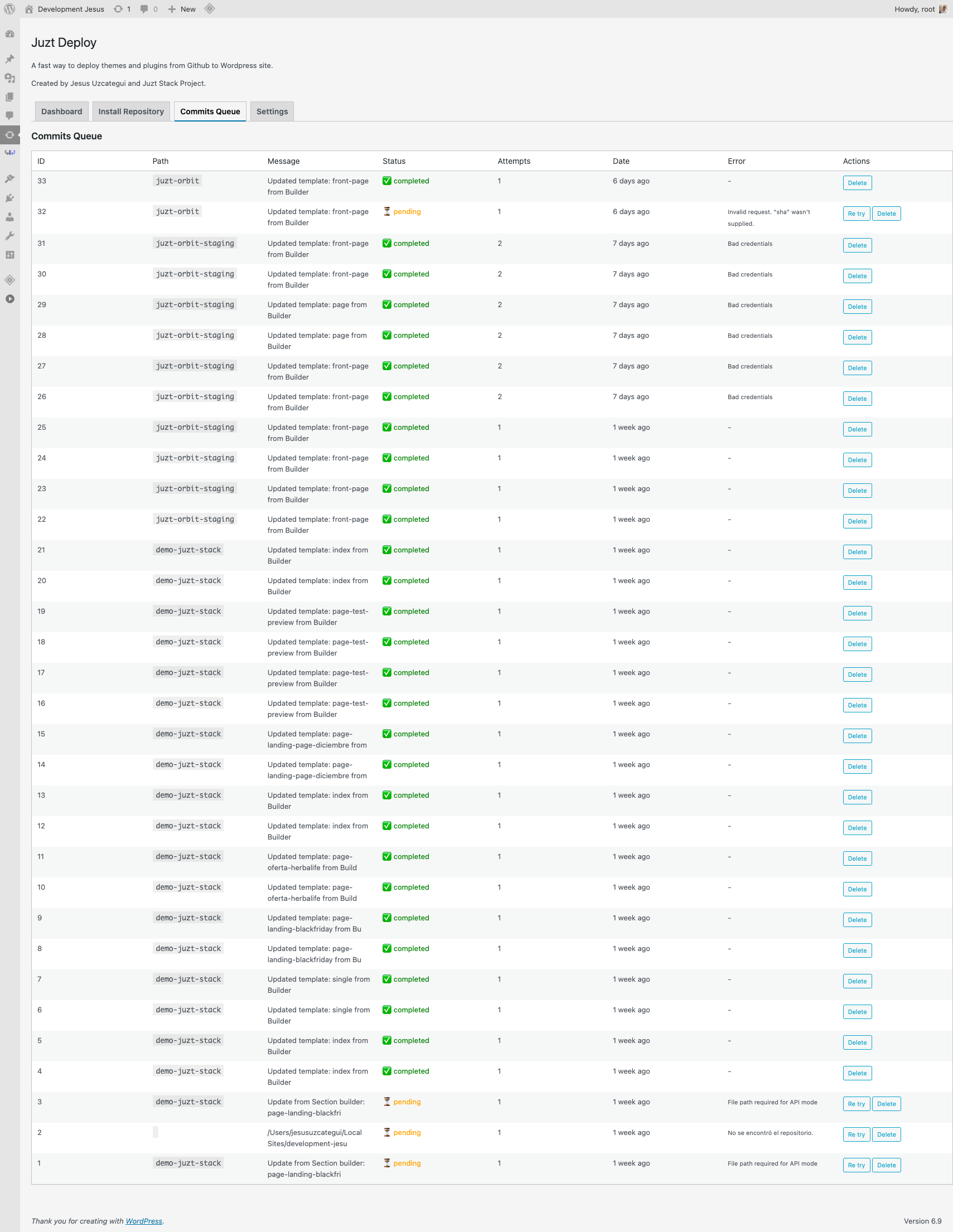Open the Settings tab
Screen dimensions: 953x1232
[272, 111]
